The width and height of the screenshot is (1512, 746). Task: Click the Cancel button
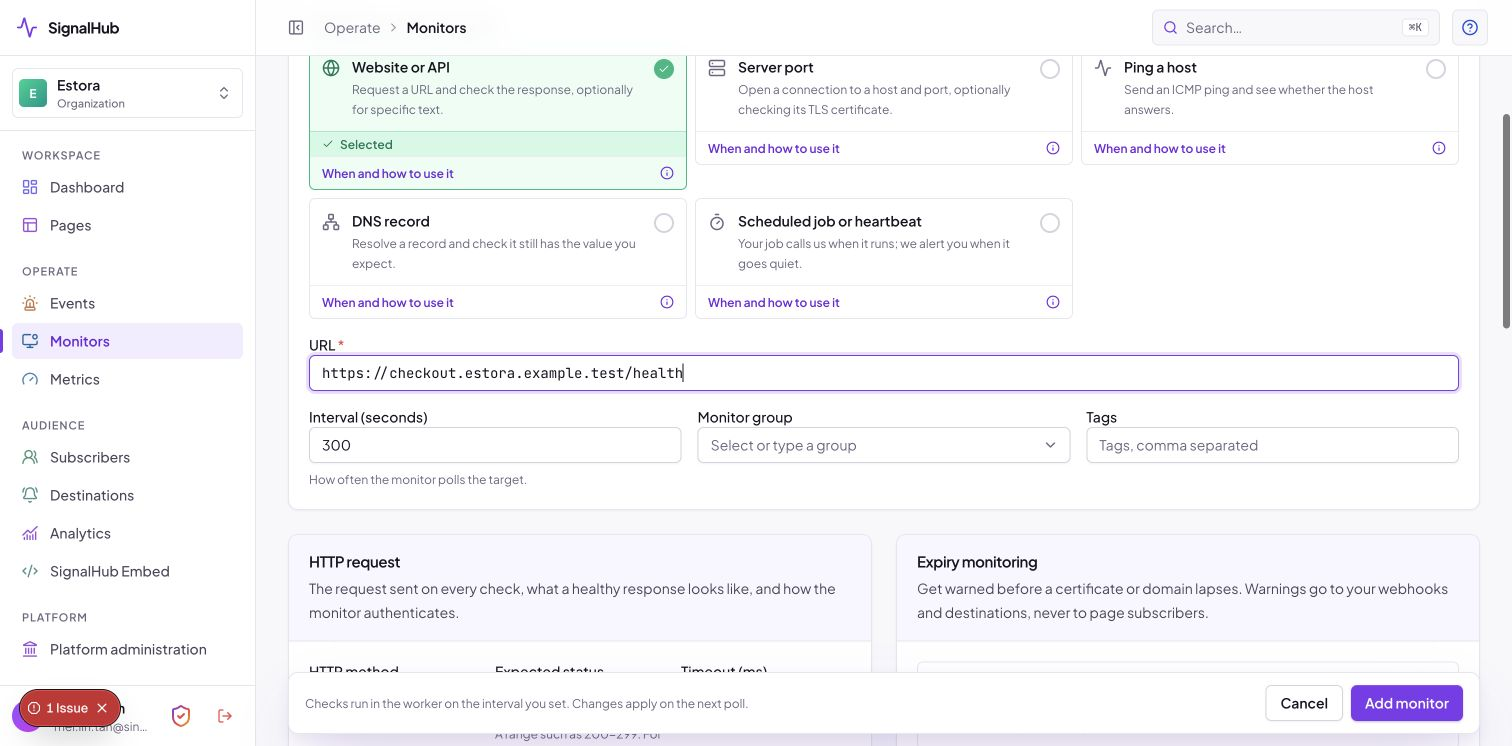(x=1304, y=703)
